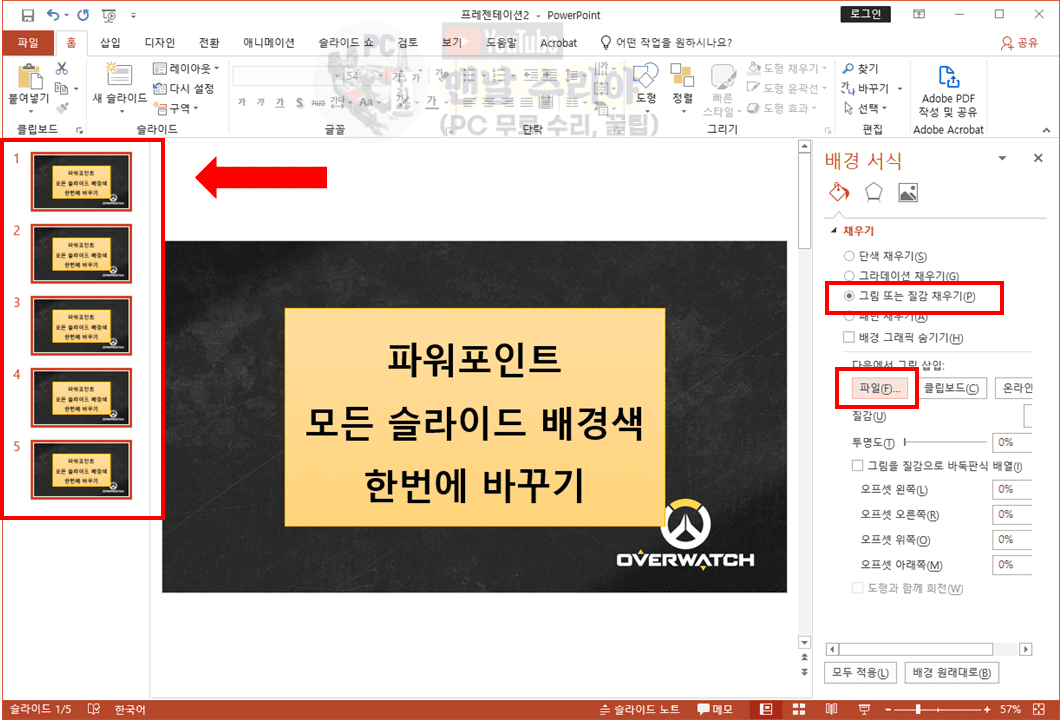Click the Find magnifier tool
Screen dimensions: 1060x720
[x=860, y=68]
